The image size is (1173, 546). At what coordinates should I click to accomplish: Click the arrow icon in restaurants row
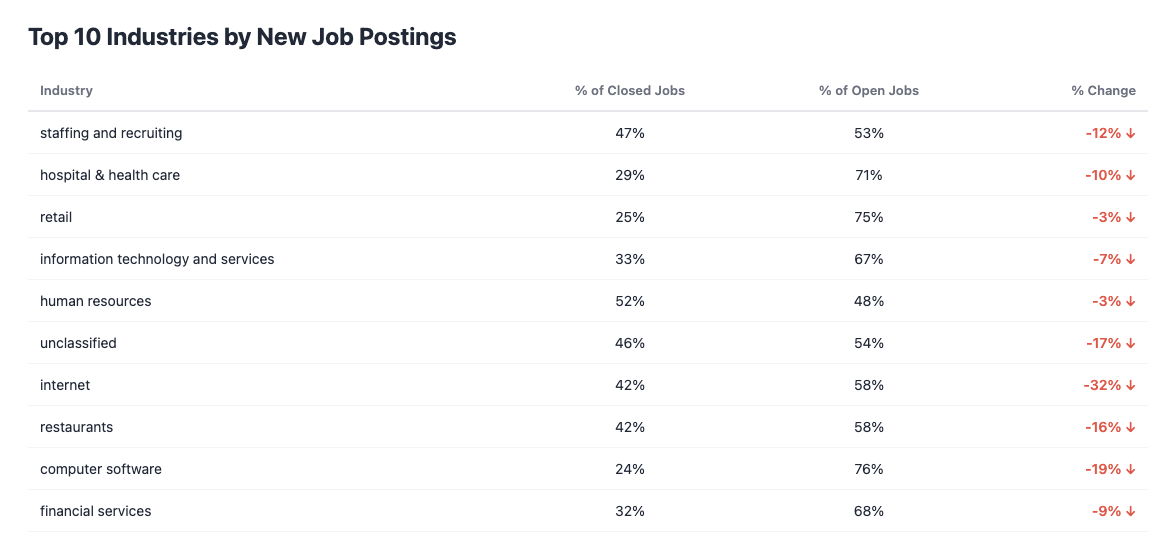click(1131, 428)
